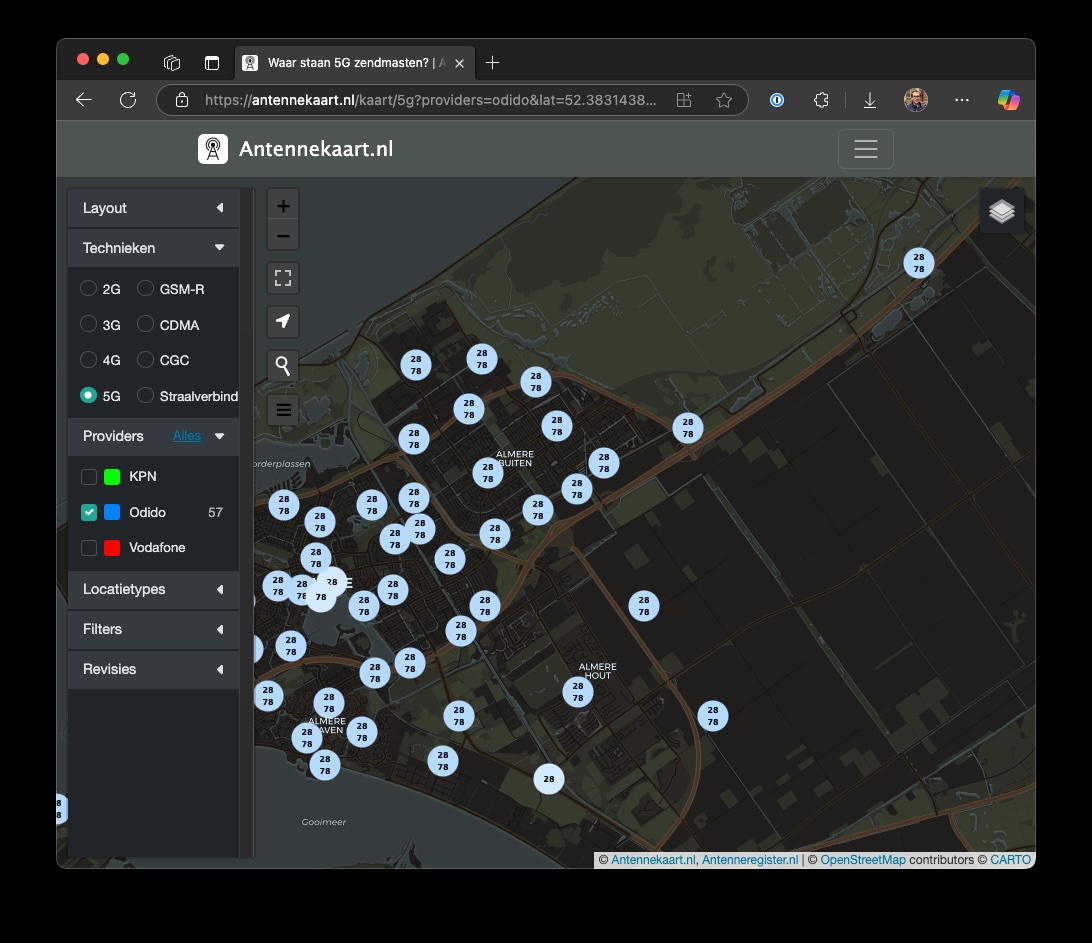Expand the Revisies section
The width and height of the screenshot is (1092, 943).
click(x=153, y=669)
